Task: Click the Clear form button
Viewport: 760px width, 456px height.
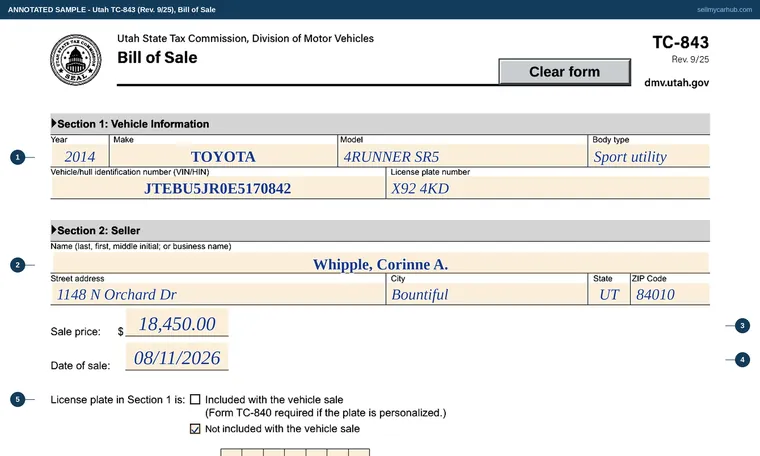Action: [565, 72]
